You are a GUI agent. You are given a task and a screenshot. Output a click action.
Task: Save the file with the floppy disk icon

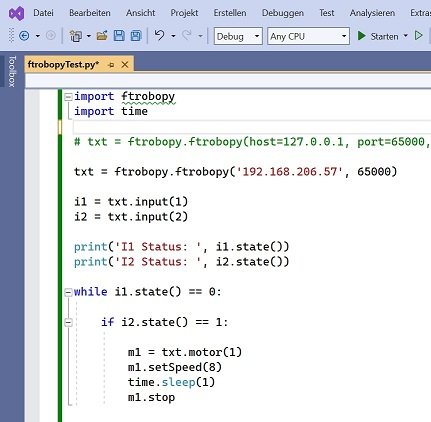pos(119,36)
